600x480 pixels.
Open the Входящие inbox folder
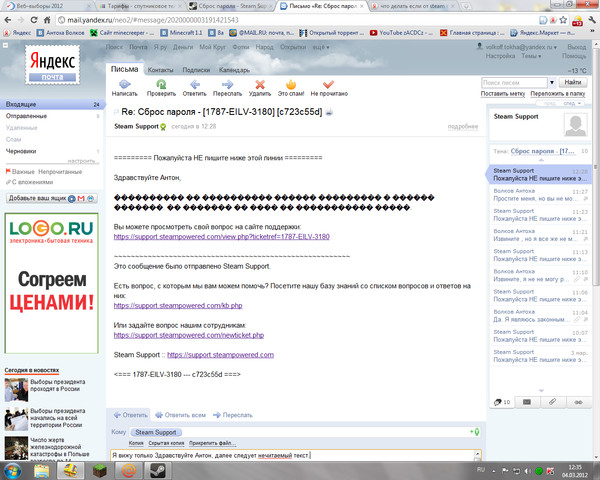click(52, 104)
